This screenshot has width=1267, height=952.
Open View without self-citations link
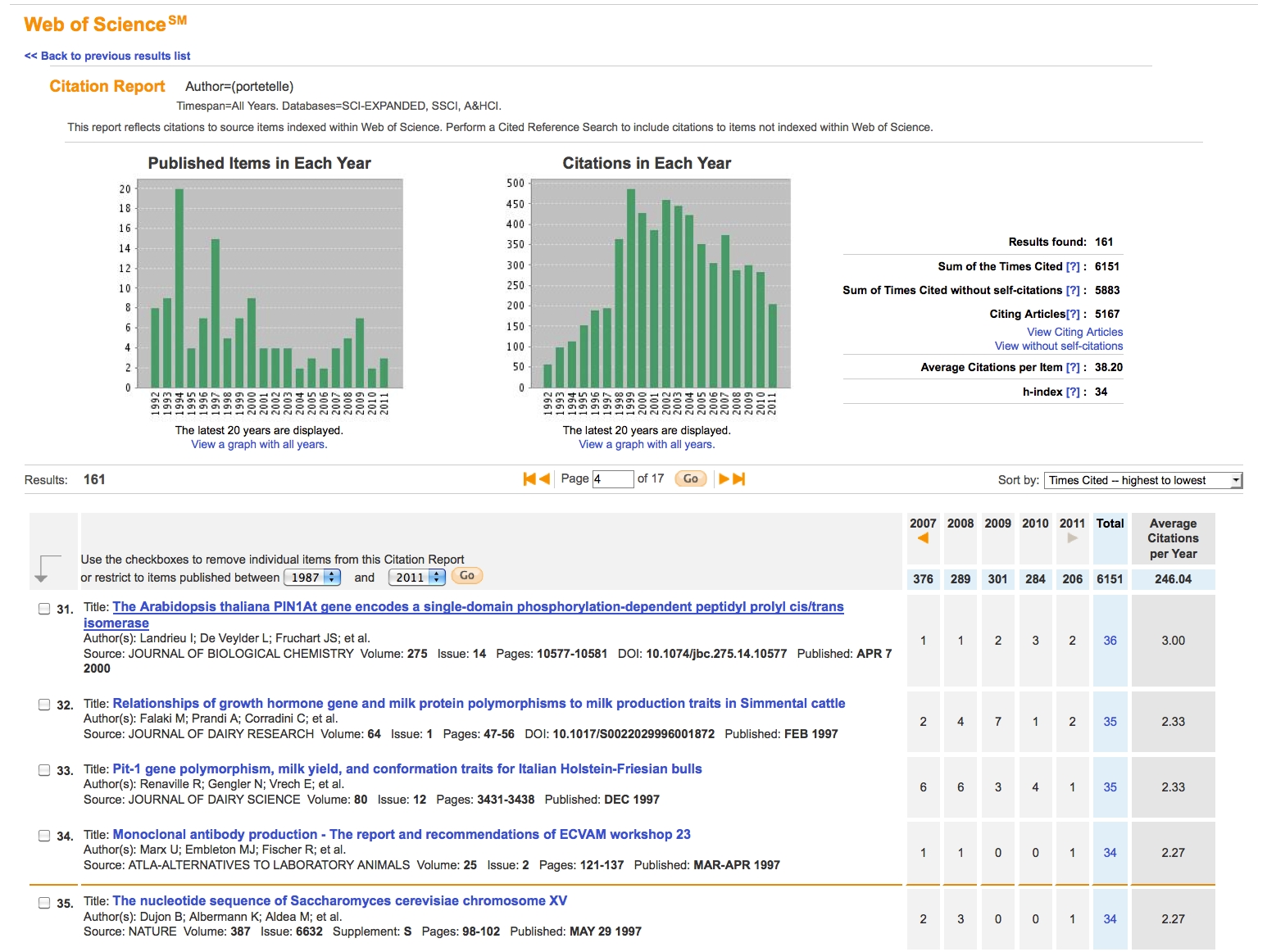click(x=1059, y=346)
